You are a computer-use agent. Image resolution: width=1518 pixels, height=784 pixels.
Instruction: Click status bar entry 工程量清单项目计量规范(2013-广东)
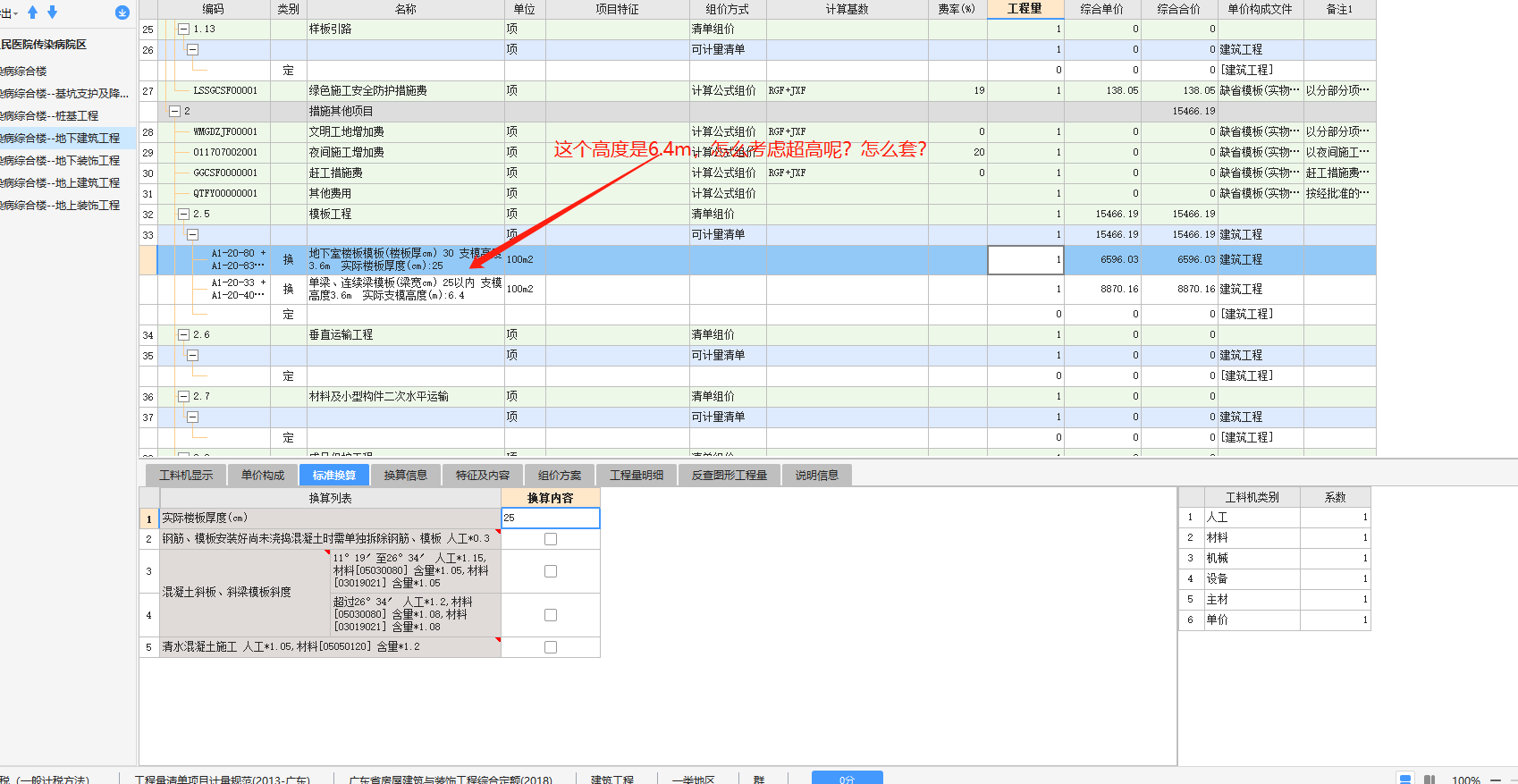click(223, 780)
